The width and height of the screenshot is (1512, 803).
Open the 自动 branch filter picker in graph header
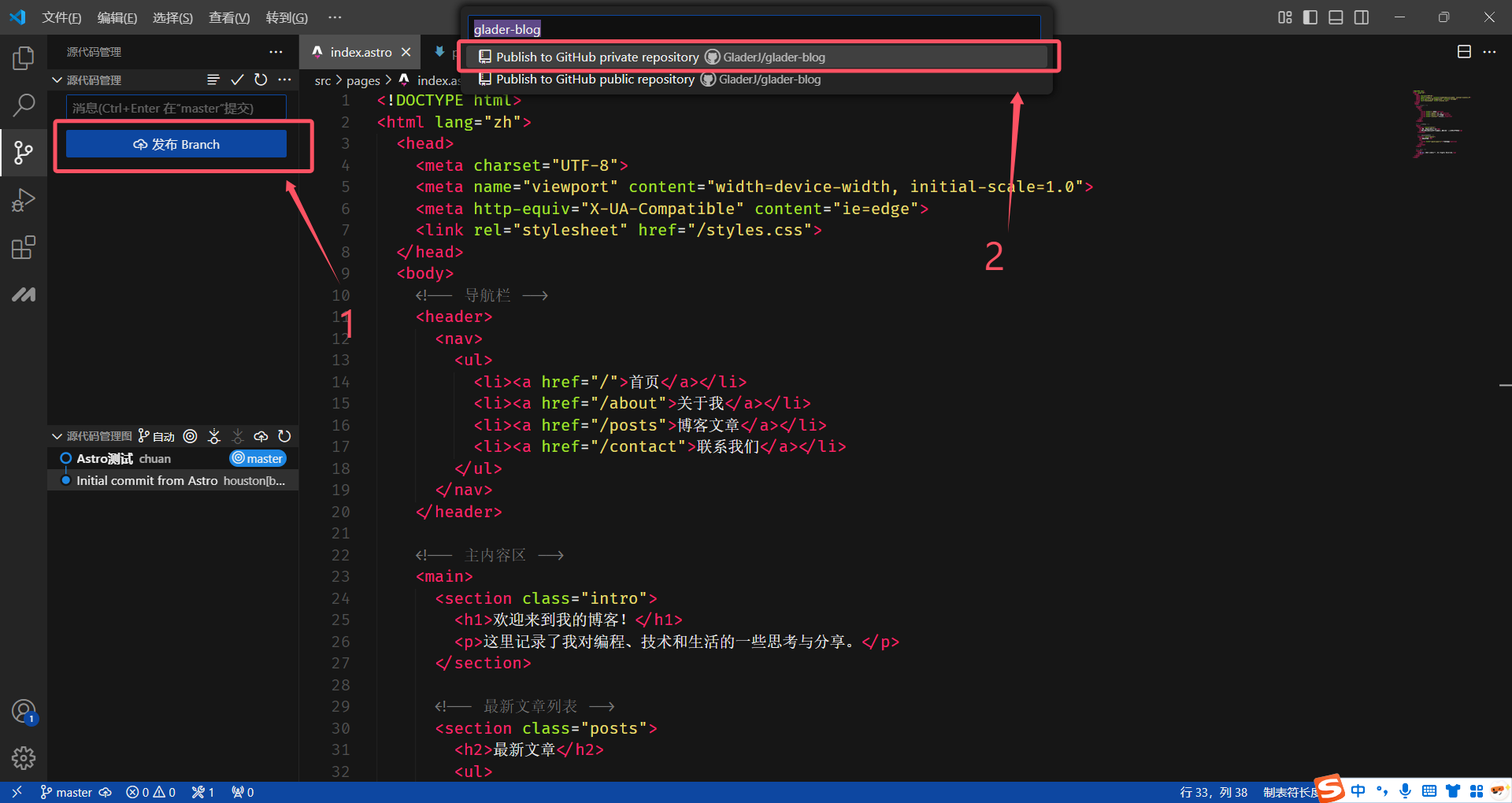pyautogui.click(x=157, y=436)
